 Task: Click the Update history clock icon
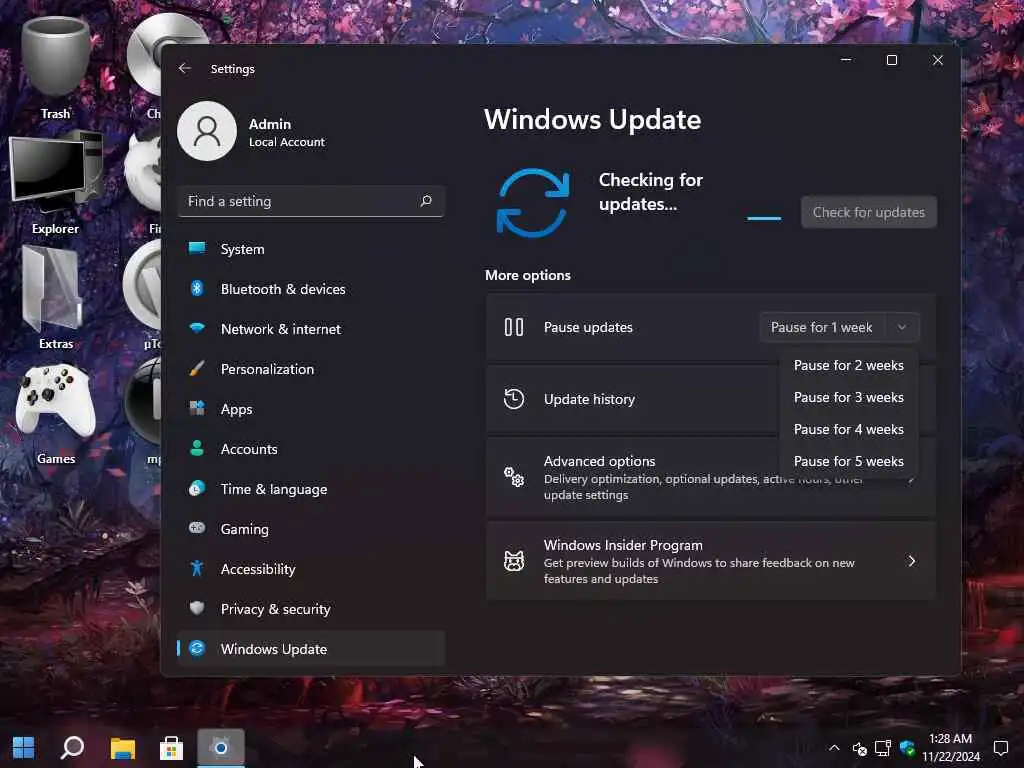coord(514,399)
